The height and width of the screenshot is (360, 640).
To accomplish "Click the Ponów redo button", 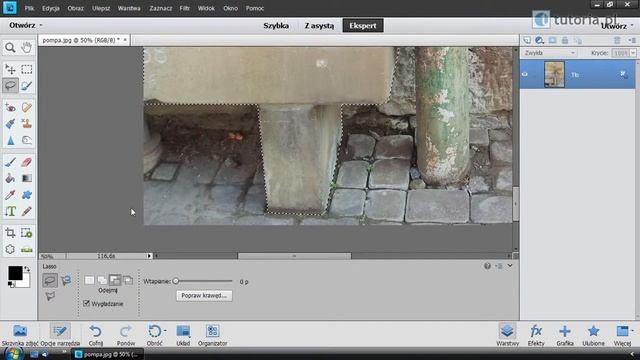I will pos(126,335).
